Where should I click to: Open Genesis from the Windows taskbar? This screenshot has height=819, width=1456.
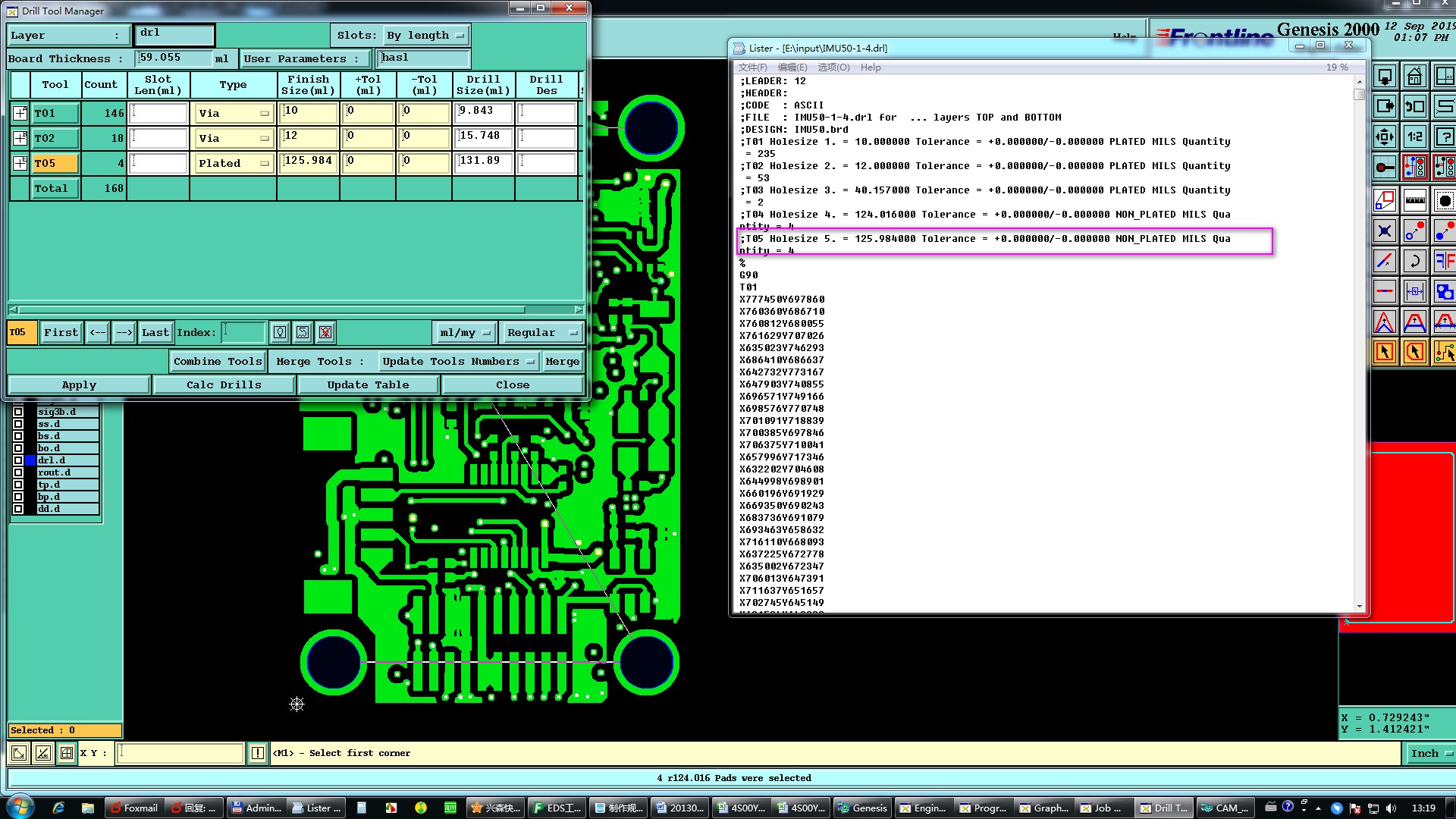pos(861,808)
